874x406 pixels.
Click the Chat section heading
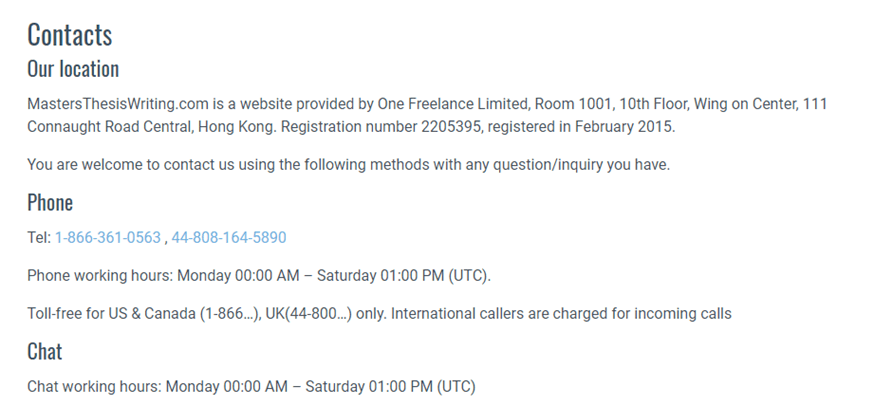click(x=45, y=351)
